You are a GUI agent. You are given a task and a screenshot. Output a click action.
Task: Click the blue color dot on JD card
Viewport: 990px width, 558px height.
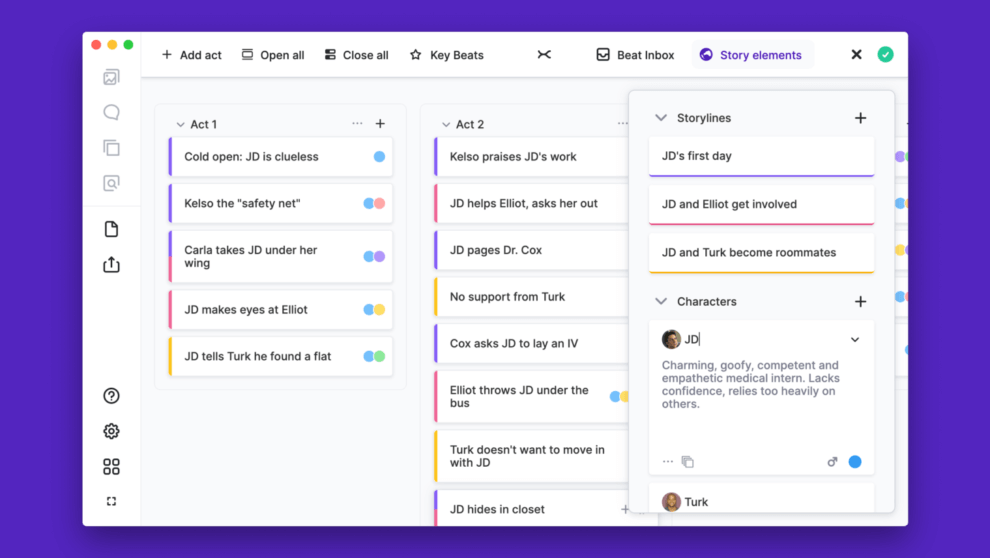tap(855, 462)
